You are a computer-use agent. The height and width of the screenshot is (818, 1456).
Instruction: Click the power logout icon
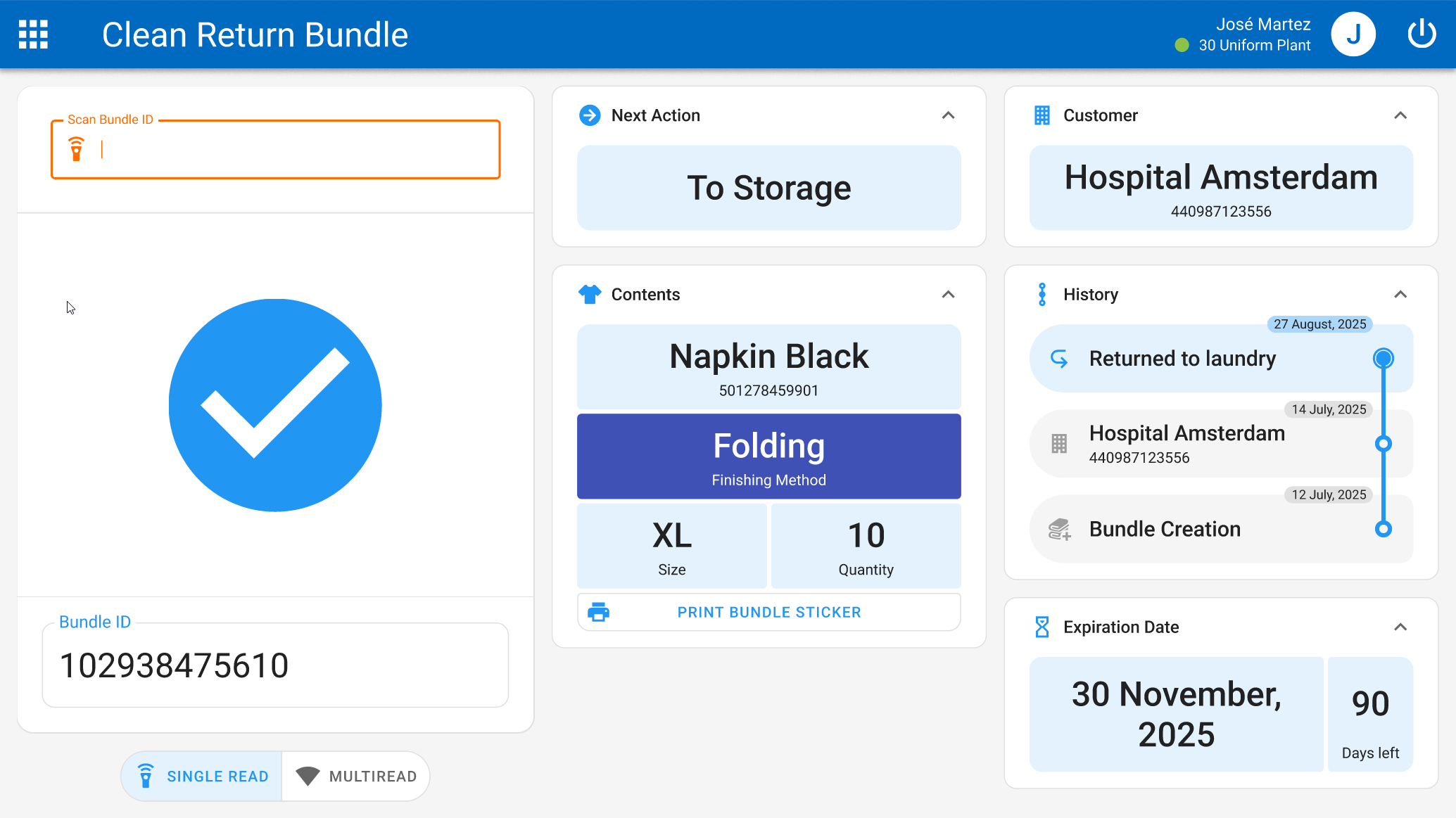pos(1421,34)
